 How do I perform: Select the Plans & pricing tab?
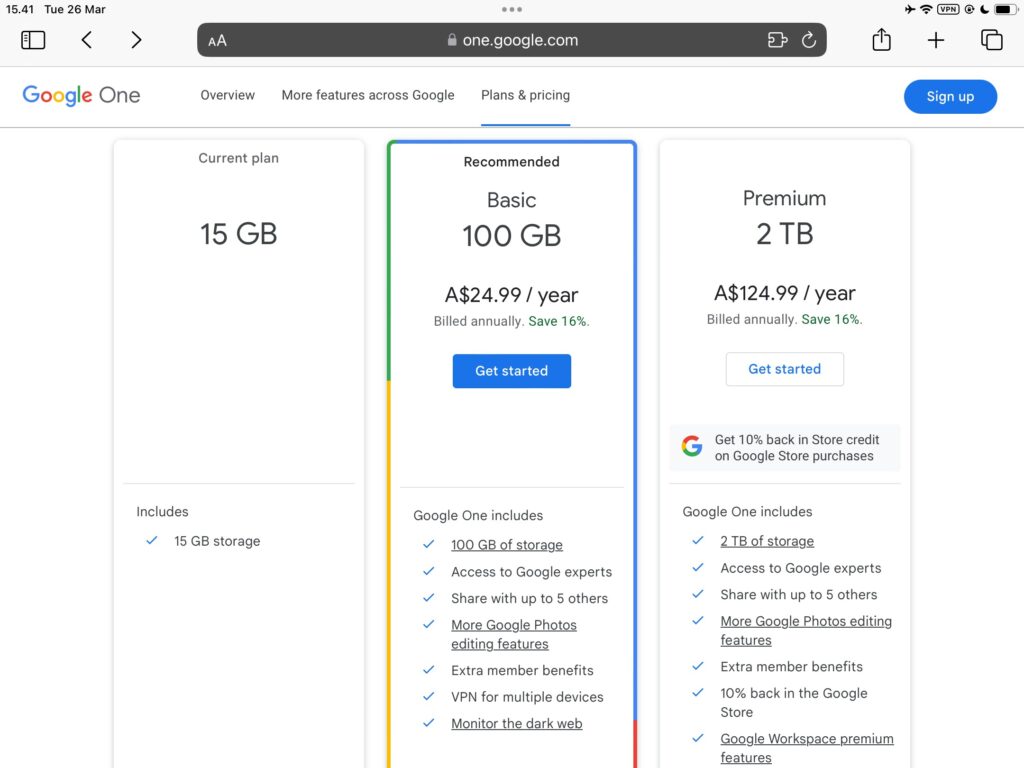[526, 95]
